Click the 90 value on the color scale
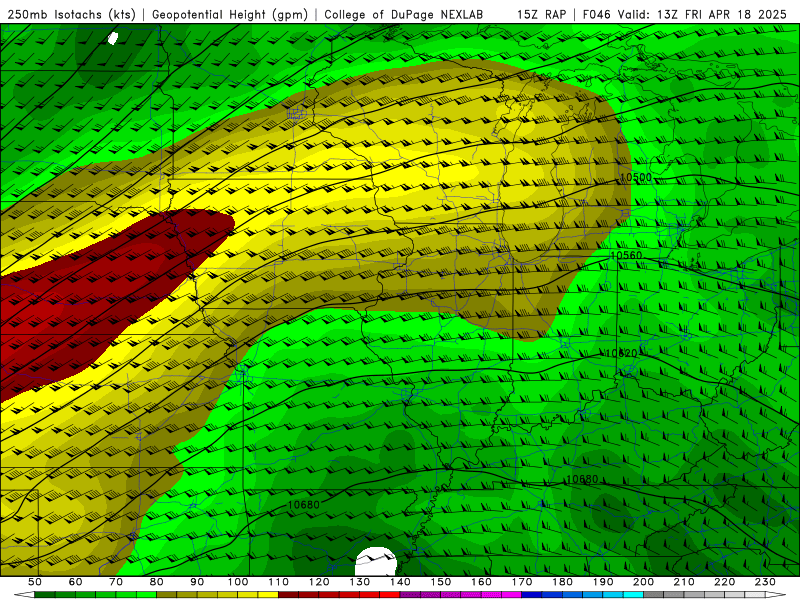 pos(197,582)
